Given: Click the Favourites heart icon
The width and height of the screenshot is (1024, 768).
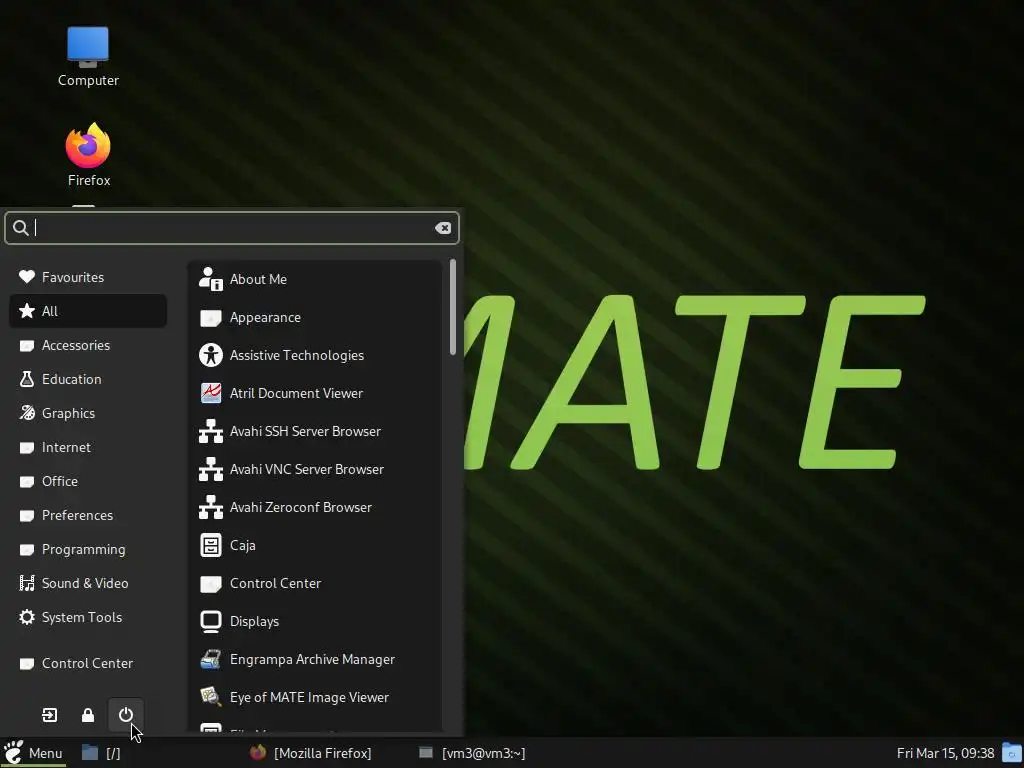Looking at the screenshot, I should pos(27,277).
